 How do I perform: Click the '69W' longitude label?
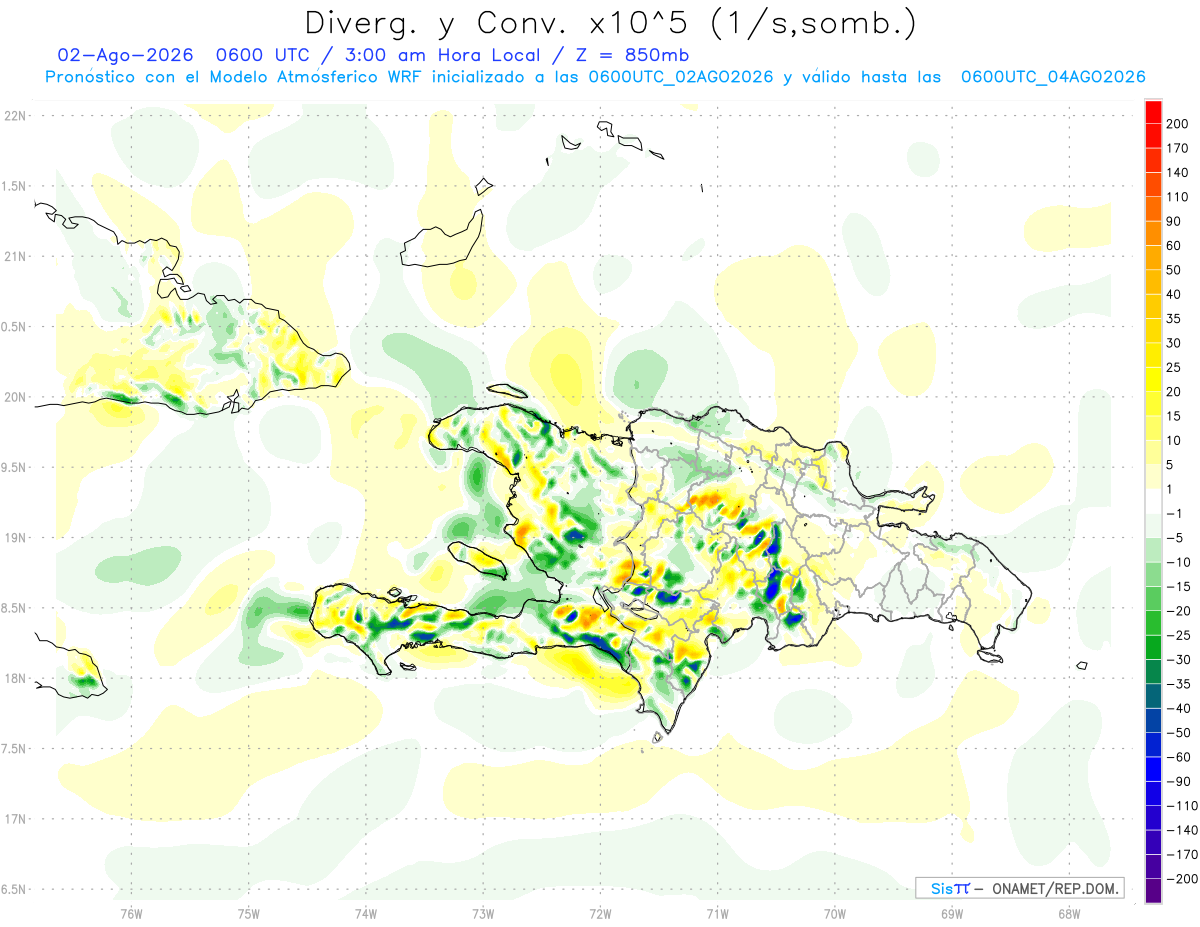[x=951, y=914]
